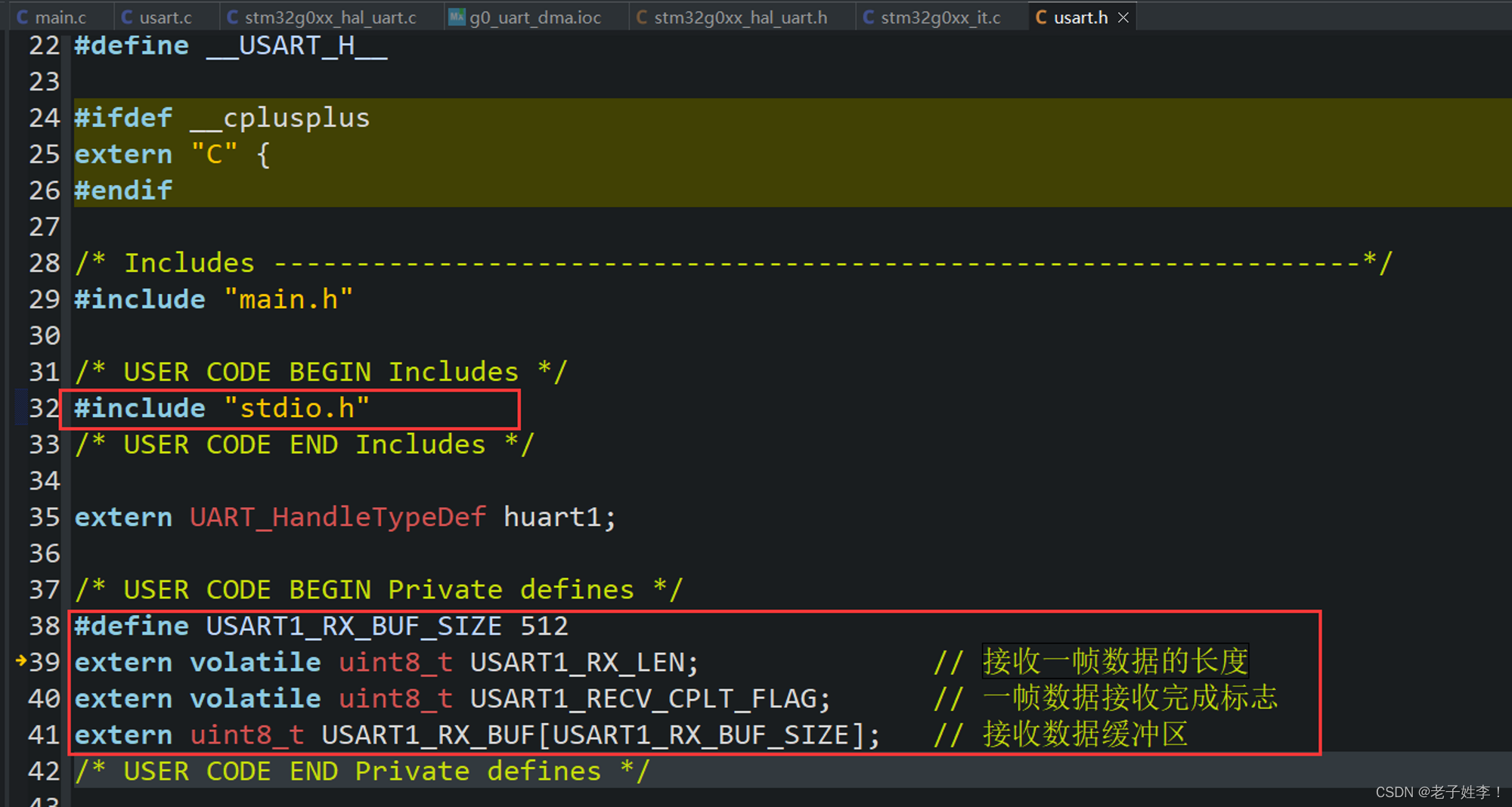
Task: Click the #ifdef __cplusplus line
Action: pos(222,118)
